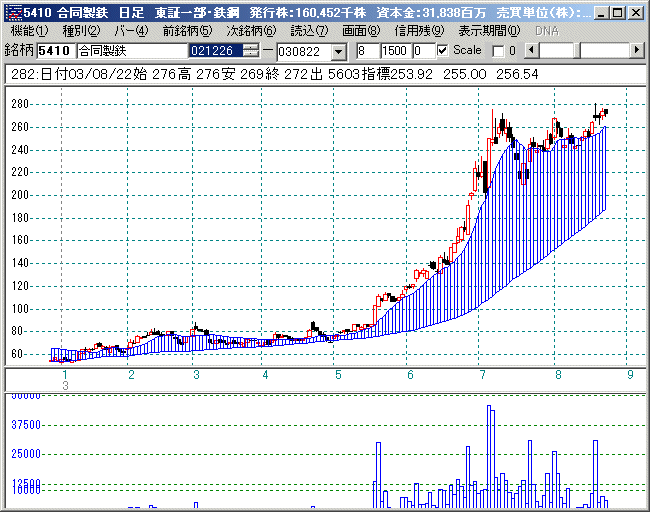Image resolution: width=650 pixels, height=512 pixels.
Task: Click the input field containing 1500
Action: click(x=393, y=50)
